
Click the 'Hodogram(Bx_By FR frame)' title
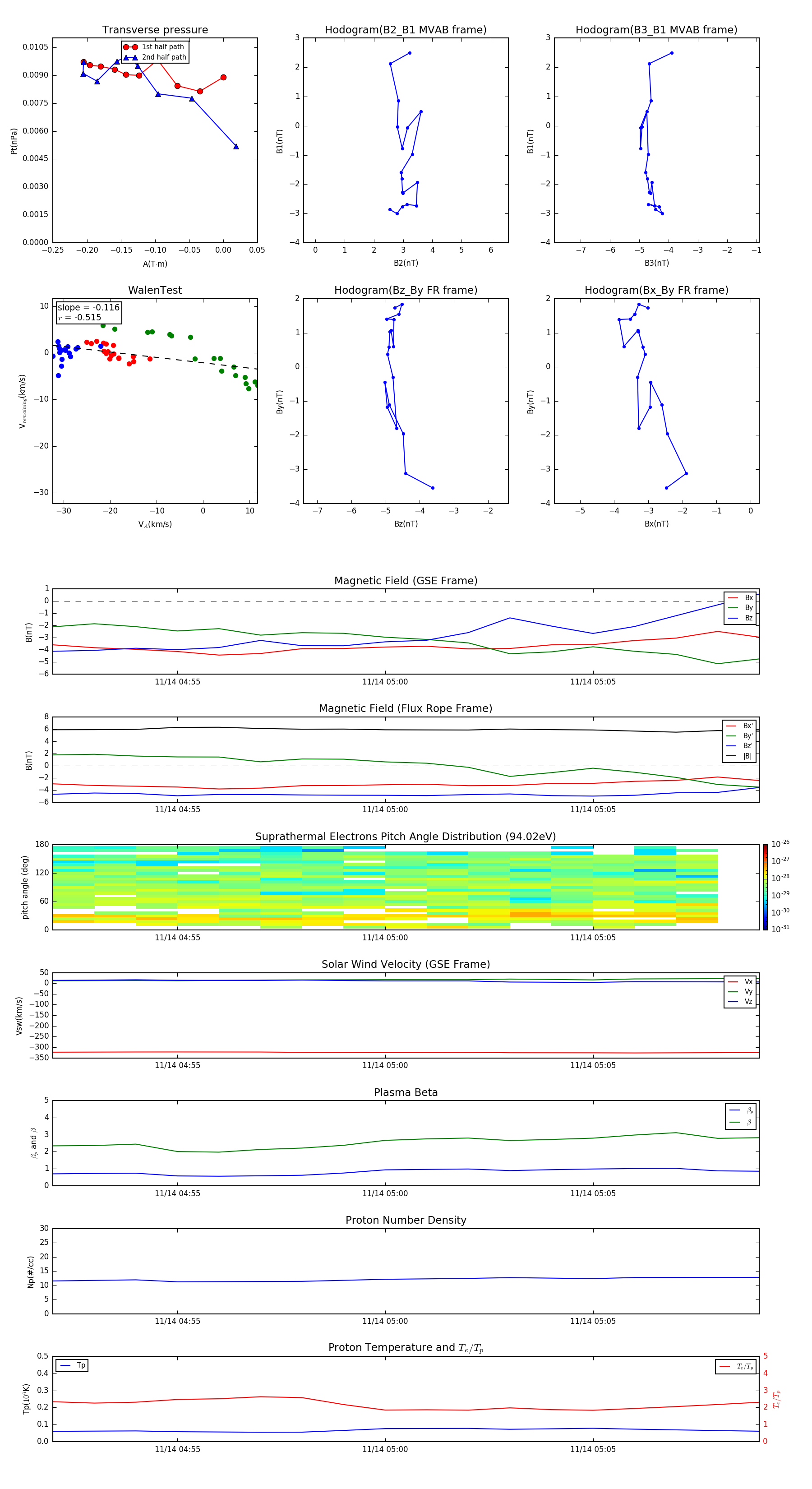(x=656, y=290)
